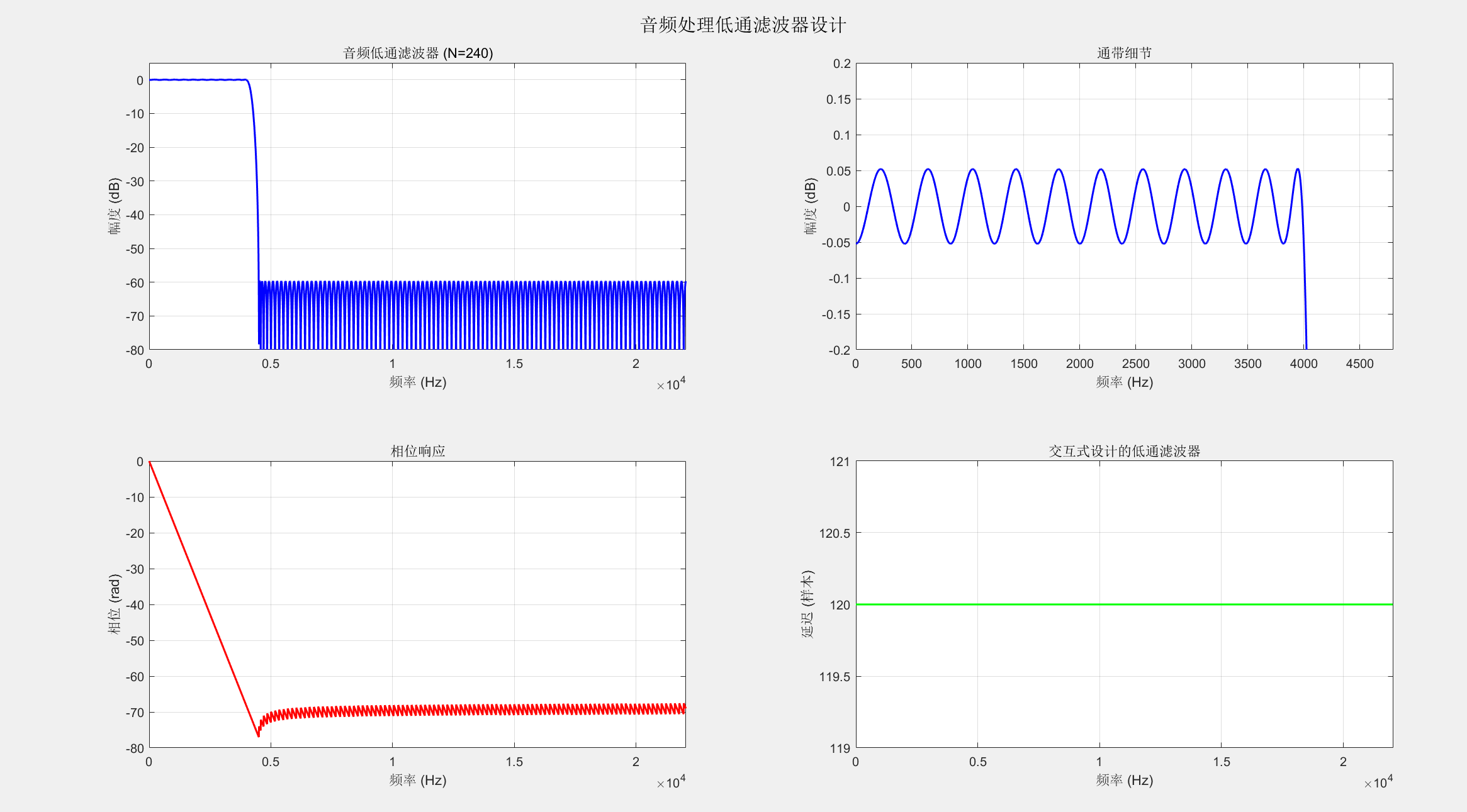The width and height of the screenshot is (1467, 812).
Task: Select the 120.5 tick on delay axis
Action: (834, 533)
